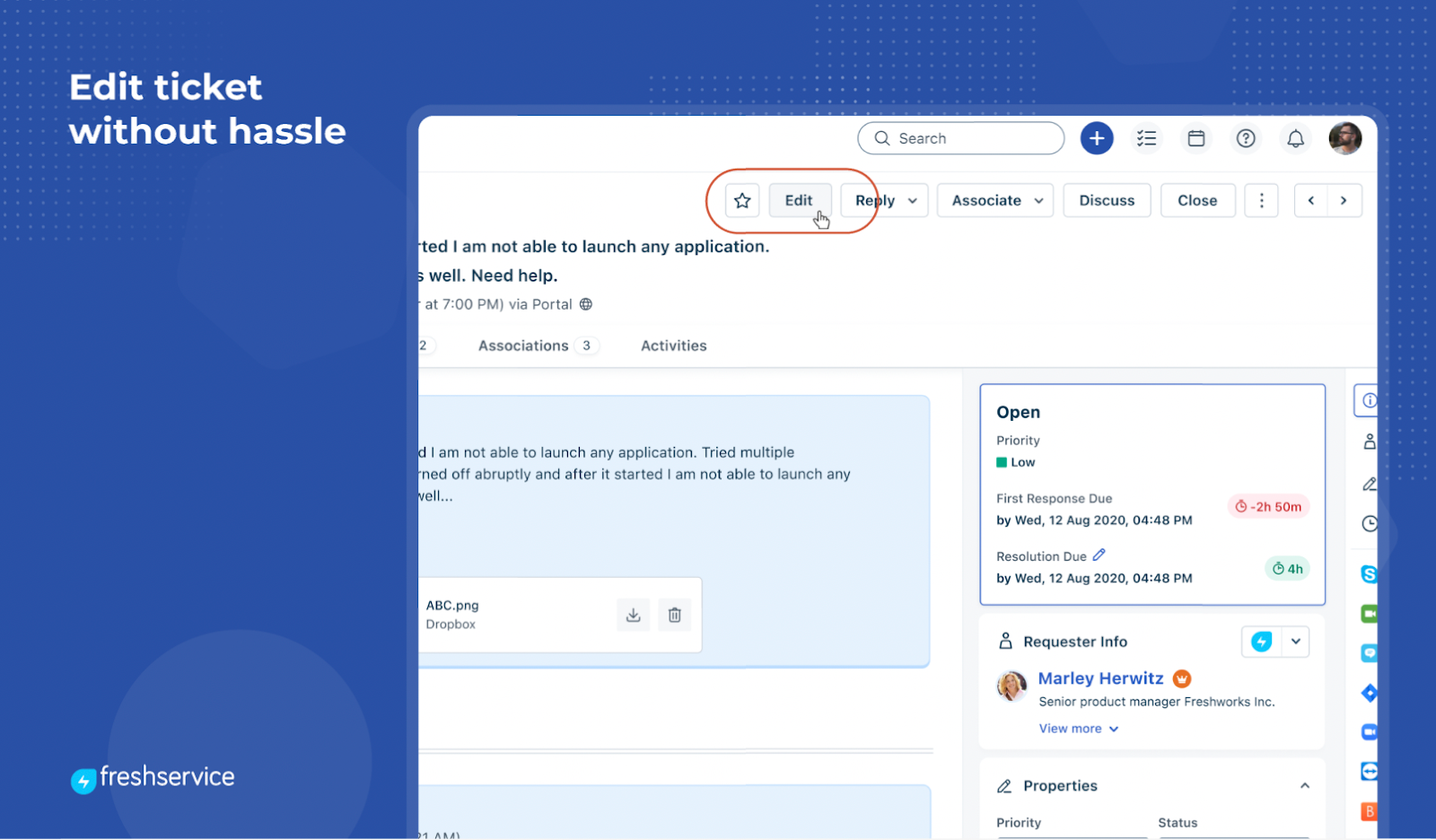1436x840 pixels.
Task: Click the Discuss button
Action: (x=1107, y=200)
